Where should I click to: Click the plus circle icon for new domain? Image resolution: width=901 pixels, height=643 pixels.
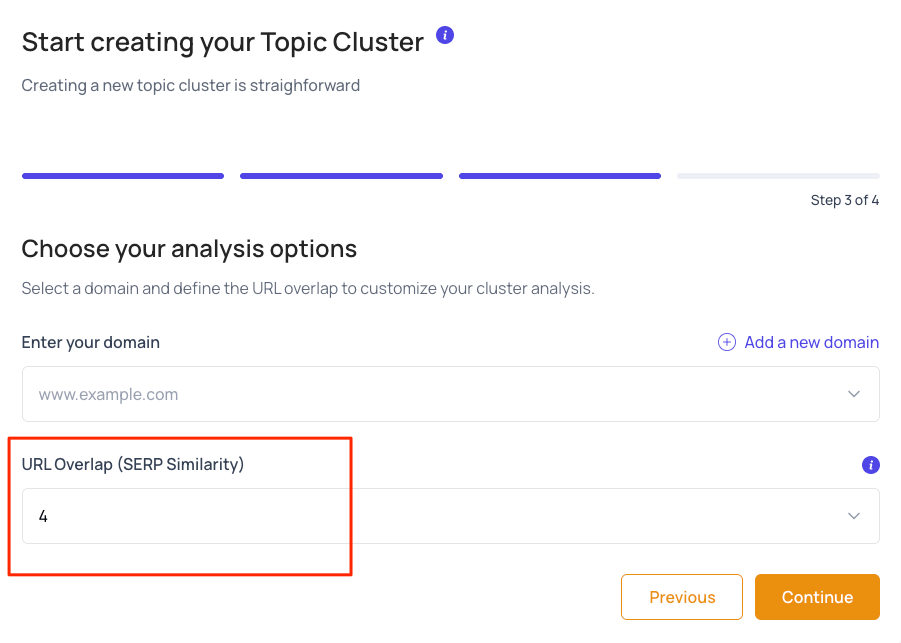pos(727,342)
